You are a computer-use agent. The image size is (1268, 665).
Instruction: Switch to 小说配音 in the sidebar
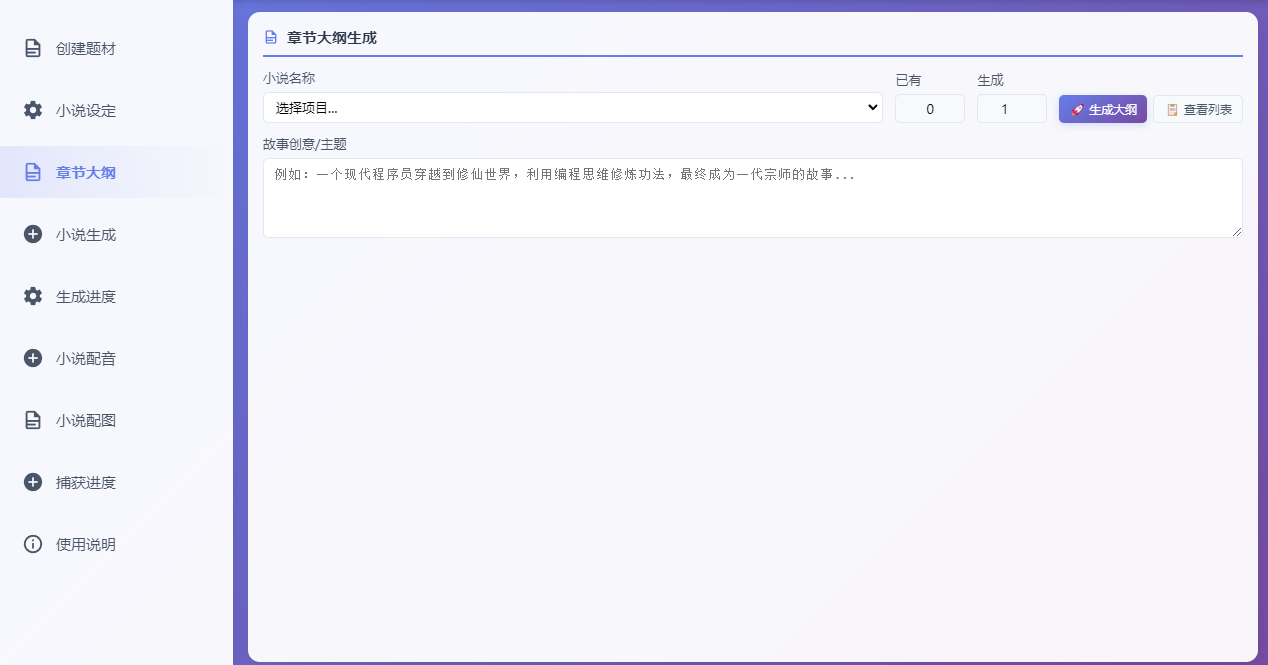86,358
